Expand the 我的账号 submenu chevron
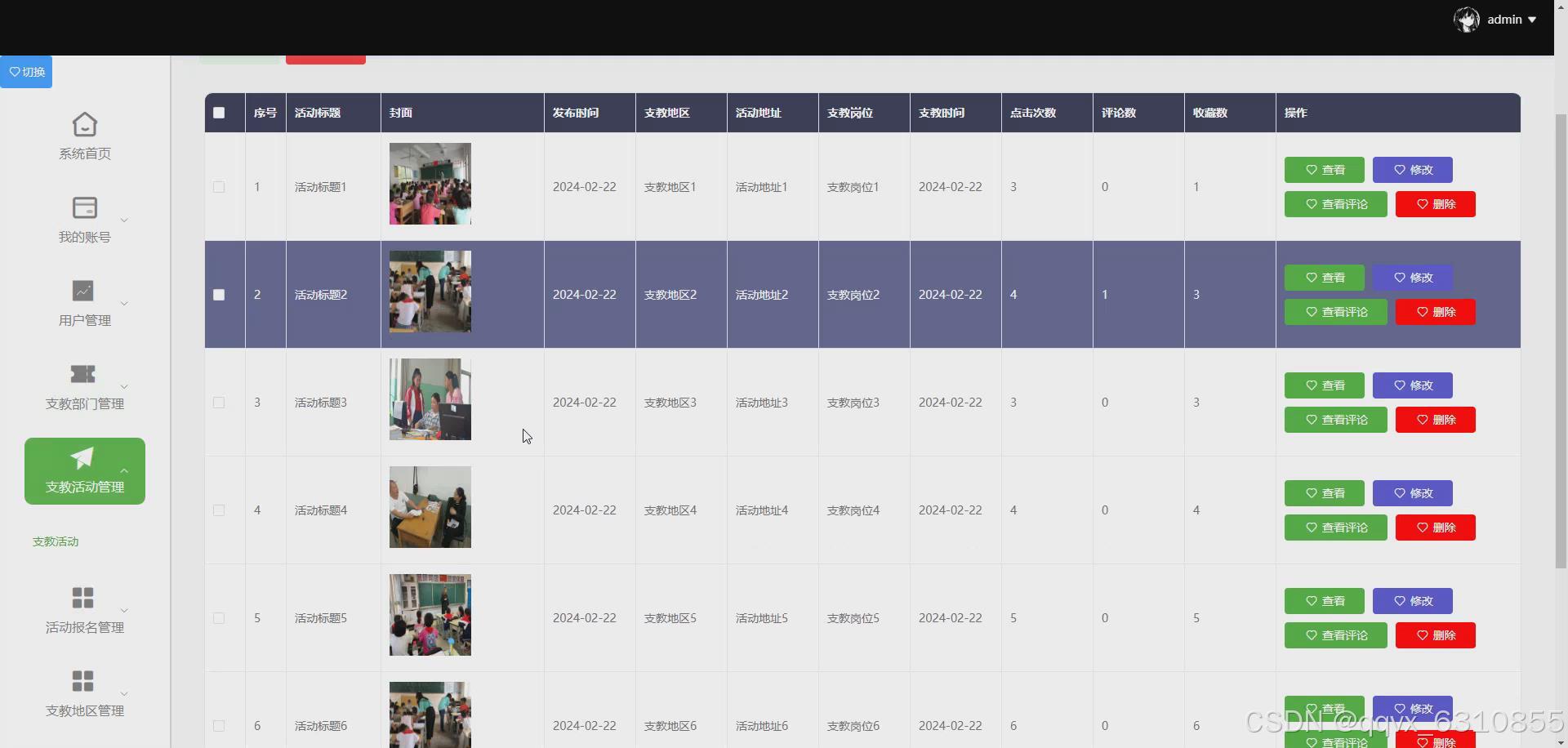 tap(124, 220)
